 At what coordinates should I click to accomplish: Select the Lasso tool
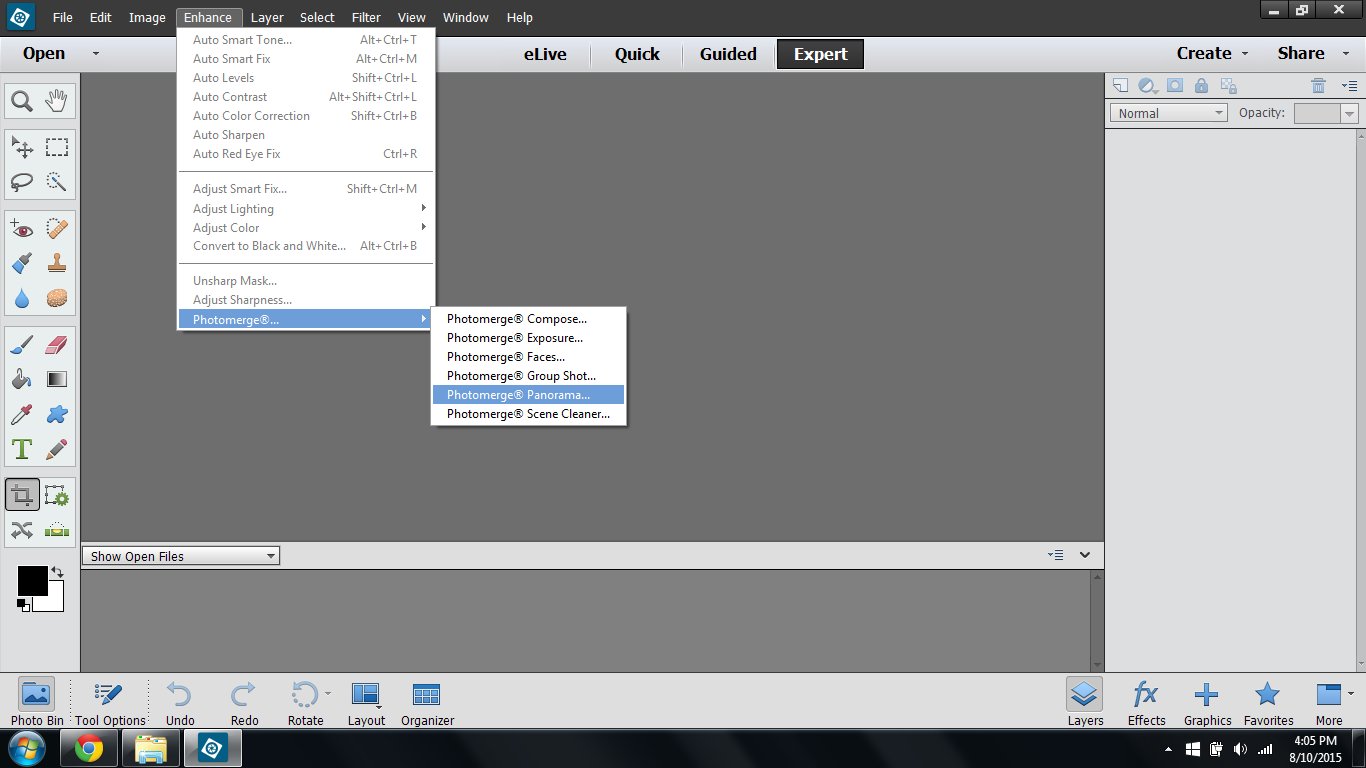[x=22, y=182]
